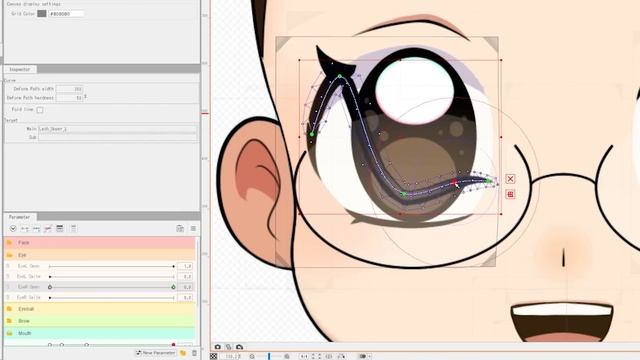This screenshot has height=360, width=640.
Task: Toggle the lock icon beside EyeR Open
Action: tap(8, 287)
